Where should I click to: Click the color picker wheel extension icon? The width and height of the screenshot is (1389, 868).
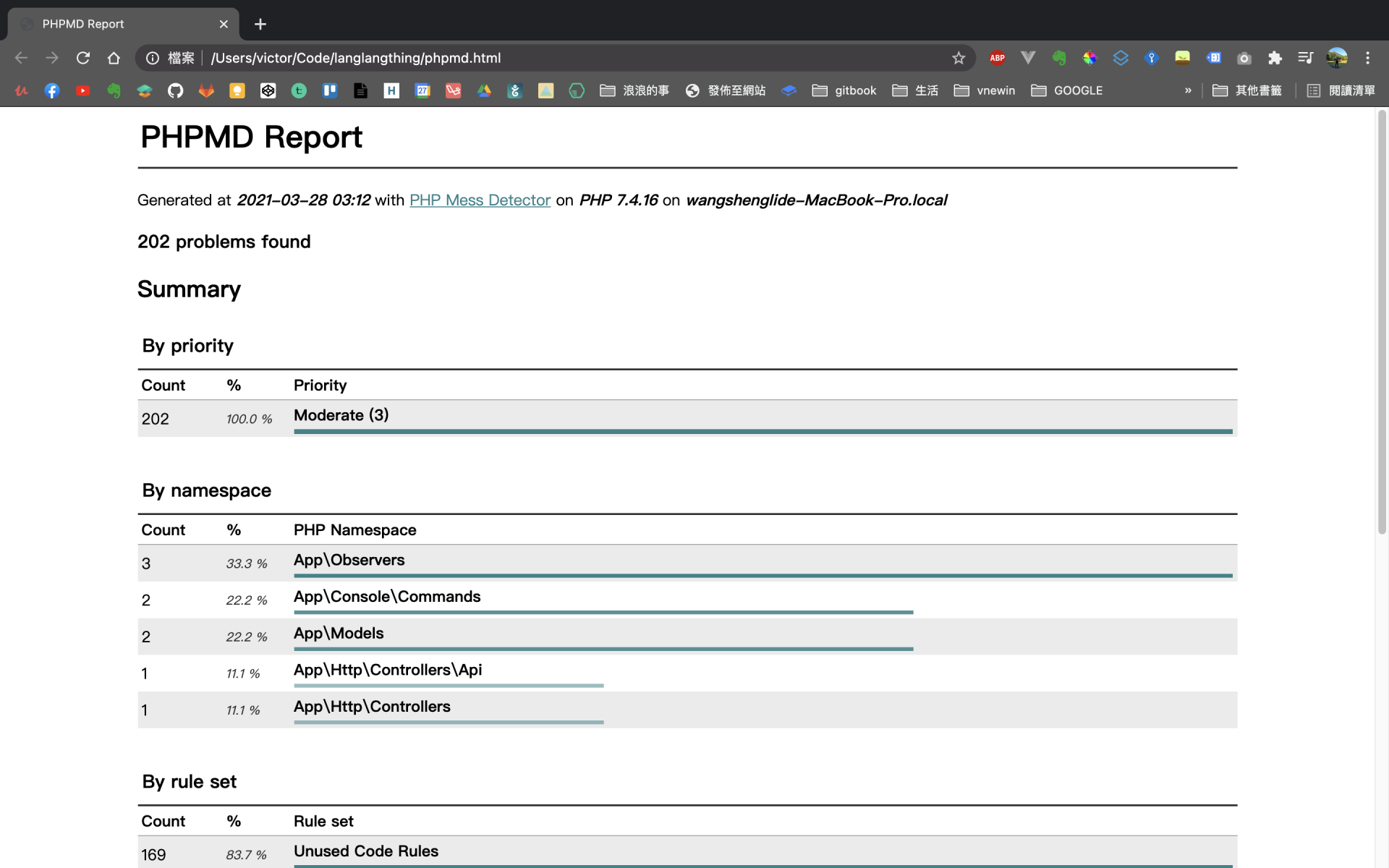click(x=1089, y=58)
